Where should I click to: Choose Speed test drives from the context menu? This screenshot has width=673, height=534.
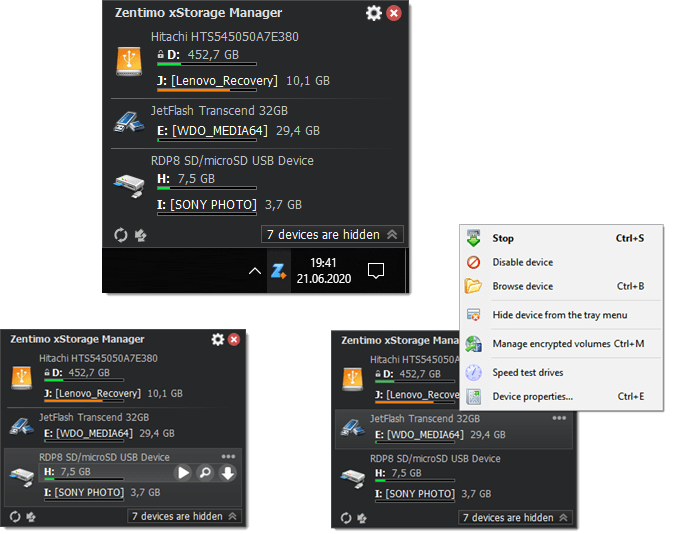(561, 373)
